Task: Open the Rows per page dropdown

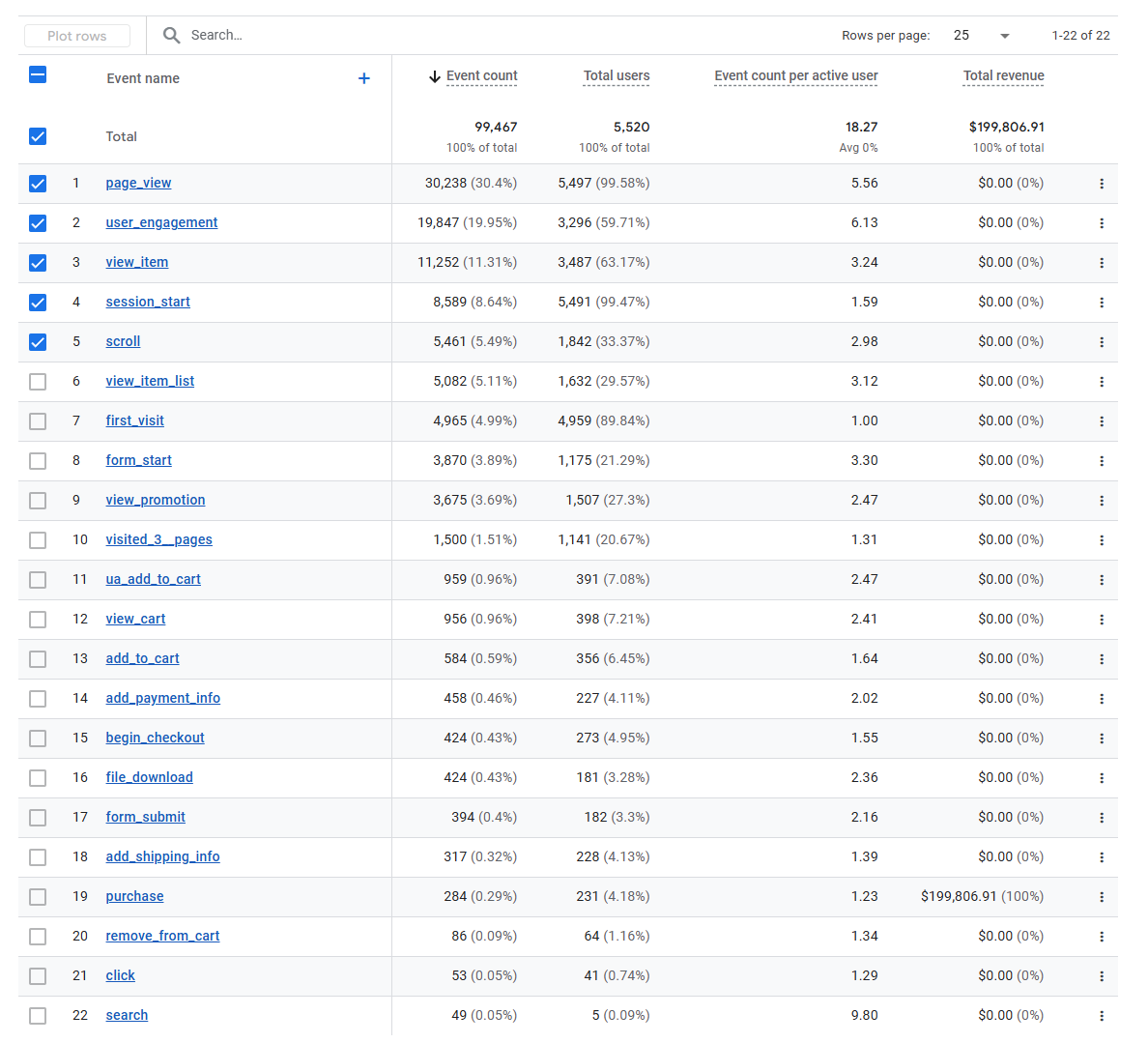Action: [x=981, y=36]
